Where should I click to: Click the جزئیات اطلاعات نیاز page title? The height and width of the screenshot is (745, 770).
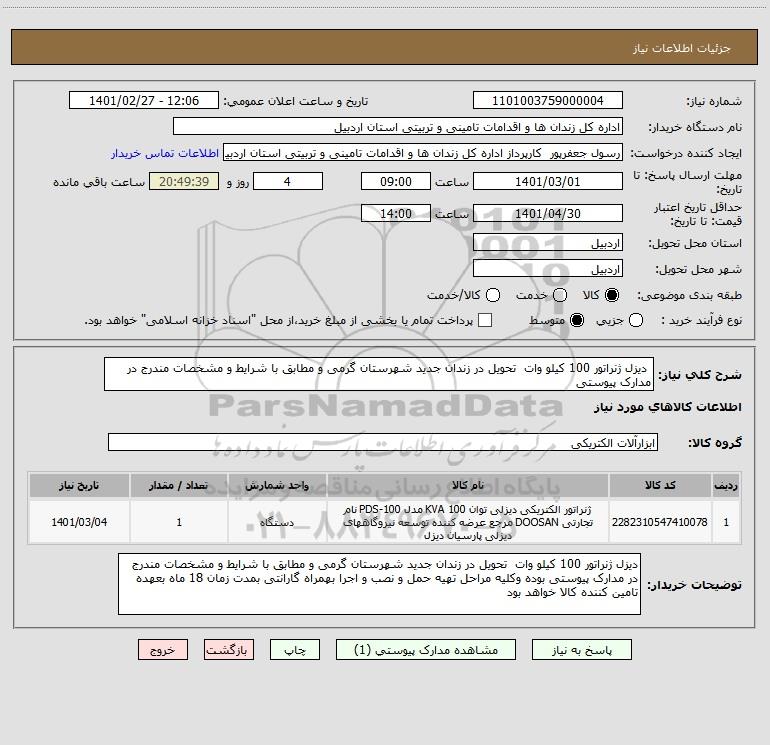click(681, 48)
